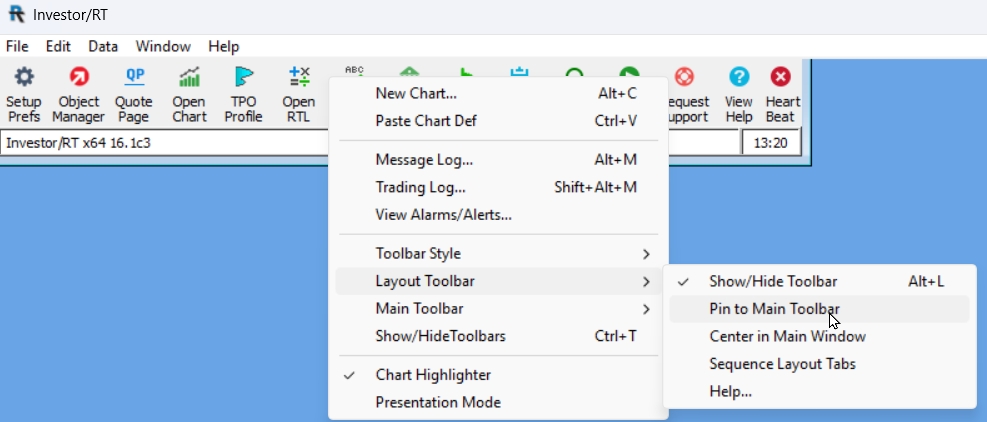Viewport: 987px width, 422px height.
Task: Select Show/HideToolbars menu item
Action: tap(499, 336)
